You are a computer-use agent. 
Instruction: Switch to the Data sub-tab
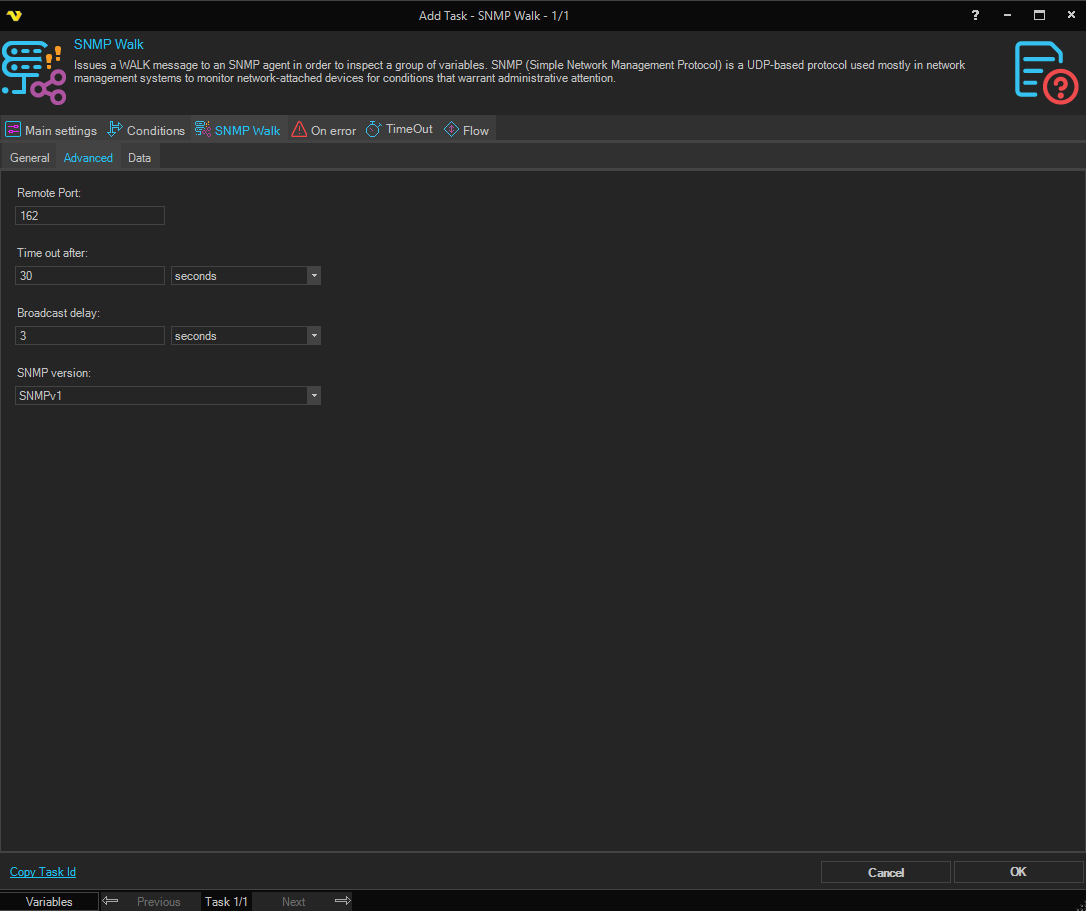(140, 158)
